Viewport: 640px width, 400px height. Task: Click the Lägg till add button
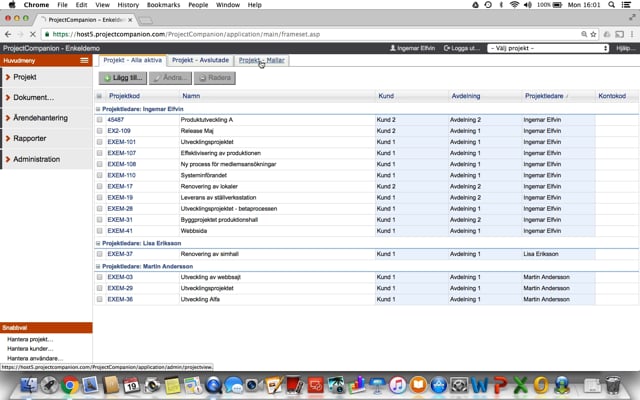tap(123, 78)
